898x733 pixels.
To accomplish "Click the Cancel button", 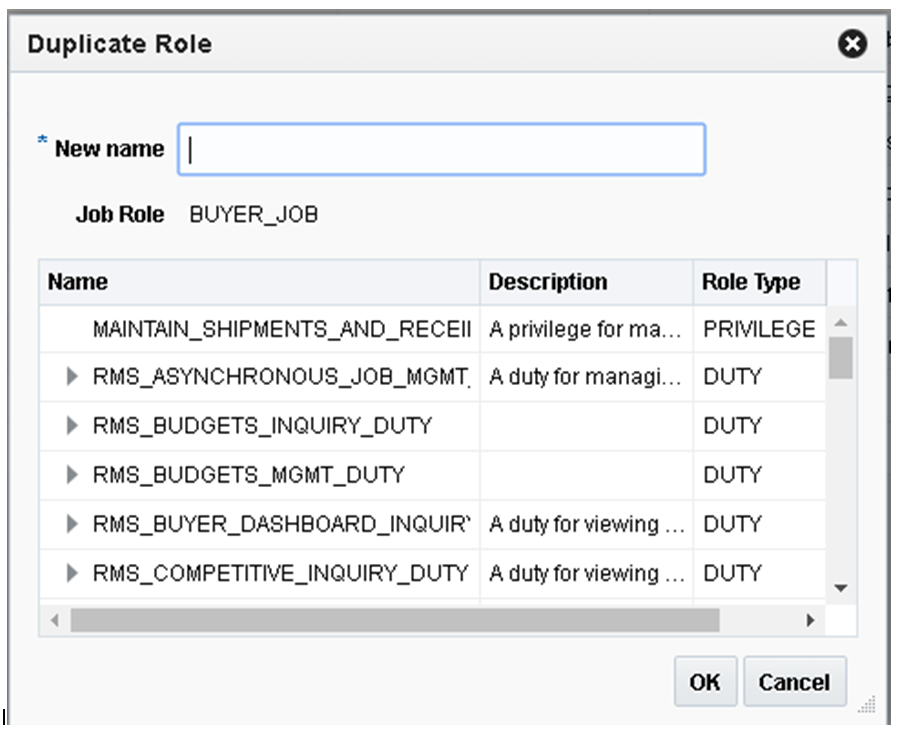I will [795, 681].
